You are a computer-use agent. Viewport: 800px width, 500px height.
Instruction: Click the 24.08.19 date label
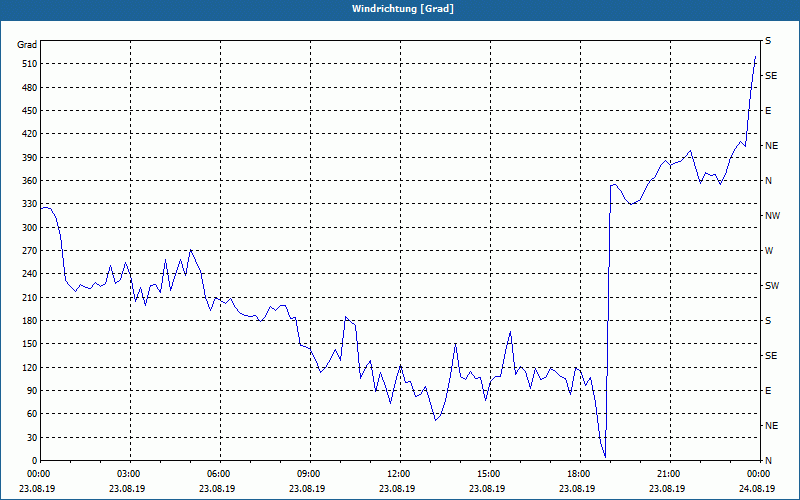coord(757,488)
